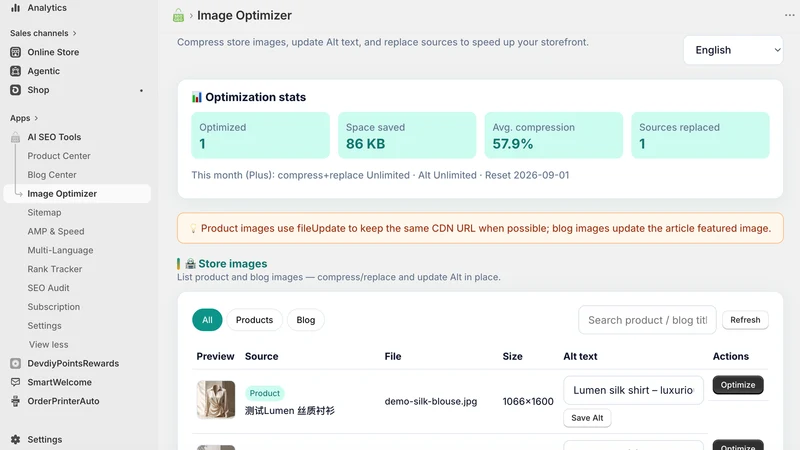The height and width of the screenshot is (450, 800).
Task: Open Rank Tracker page
Action: tap(55, 269)
